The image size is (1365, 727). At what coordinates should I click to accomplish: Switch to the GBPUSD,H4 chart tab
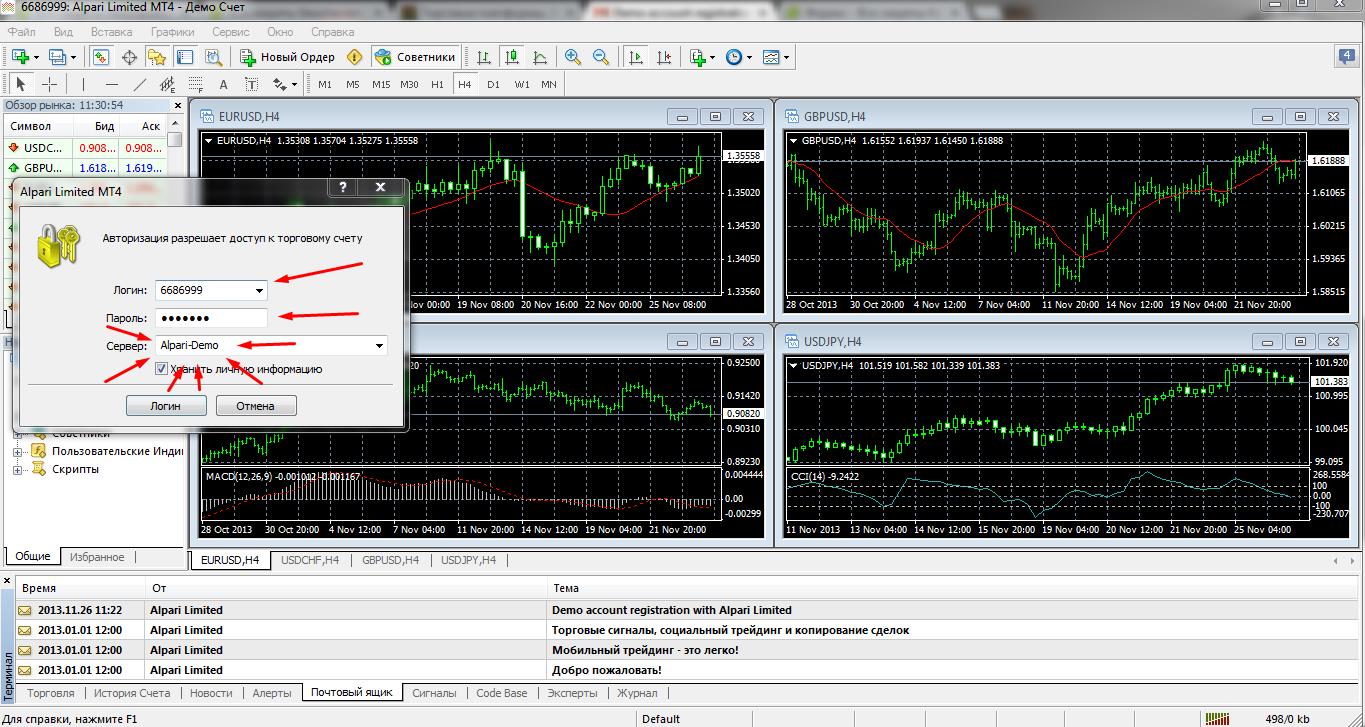click(x=390, y=560)
